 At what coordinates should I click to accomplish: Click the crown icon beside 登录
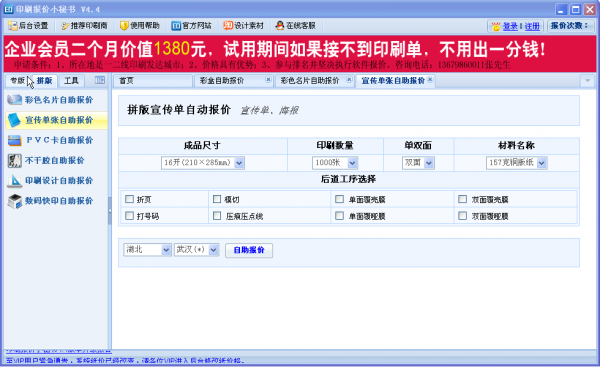click(496, 26)
